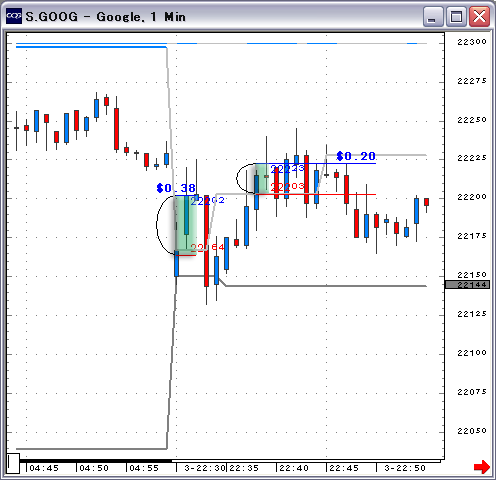This screenshot has width=496, height=480.
Task: Click the red 22164 price label
Action: pos(207,247)
